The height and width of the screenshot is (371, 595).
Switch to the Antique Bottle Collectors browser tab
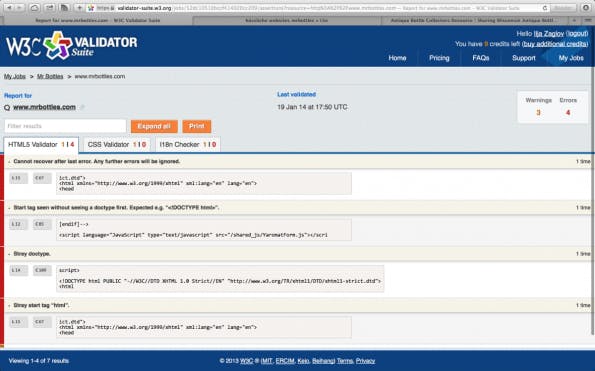(x=474, y=20)
